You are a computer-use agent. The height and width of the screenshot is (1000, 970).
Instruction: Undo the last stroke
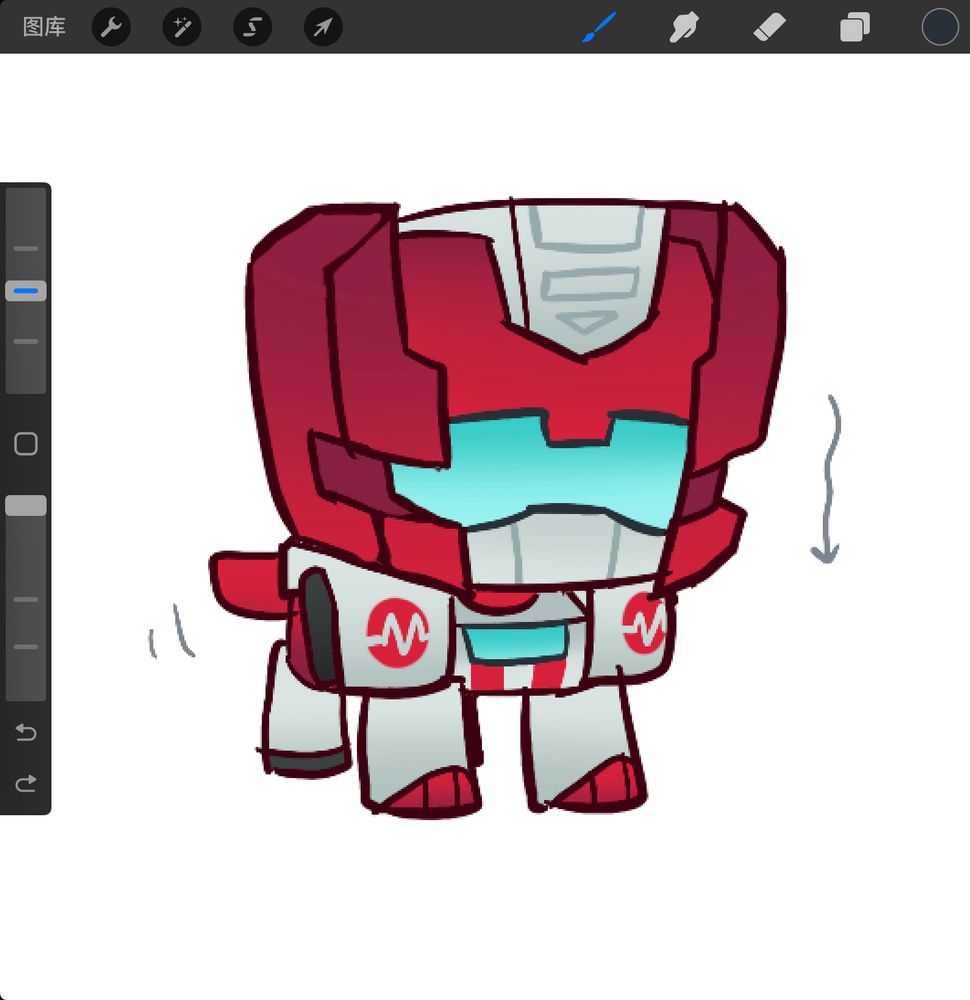click(x=26, y=732)
